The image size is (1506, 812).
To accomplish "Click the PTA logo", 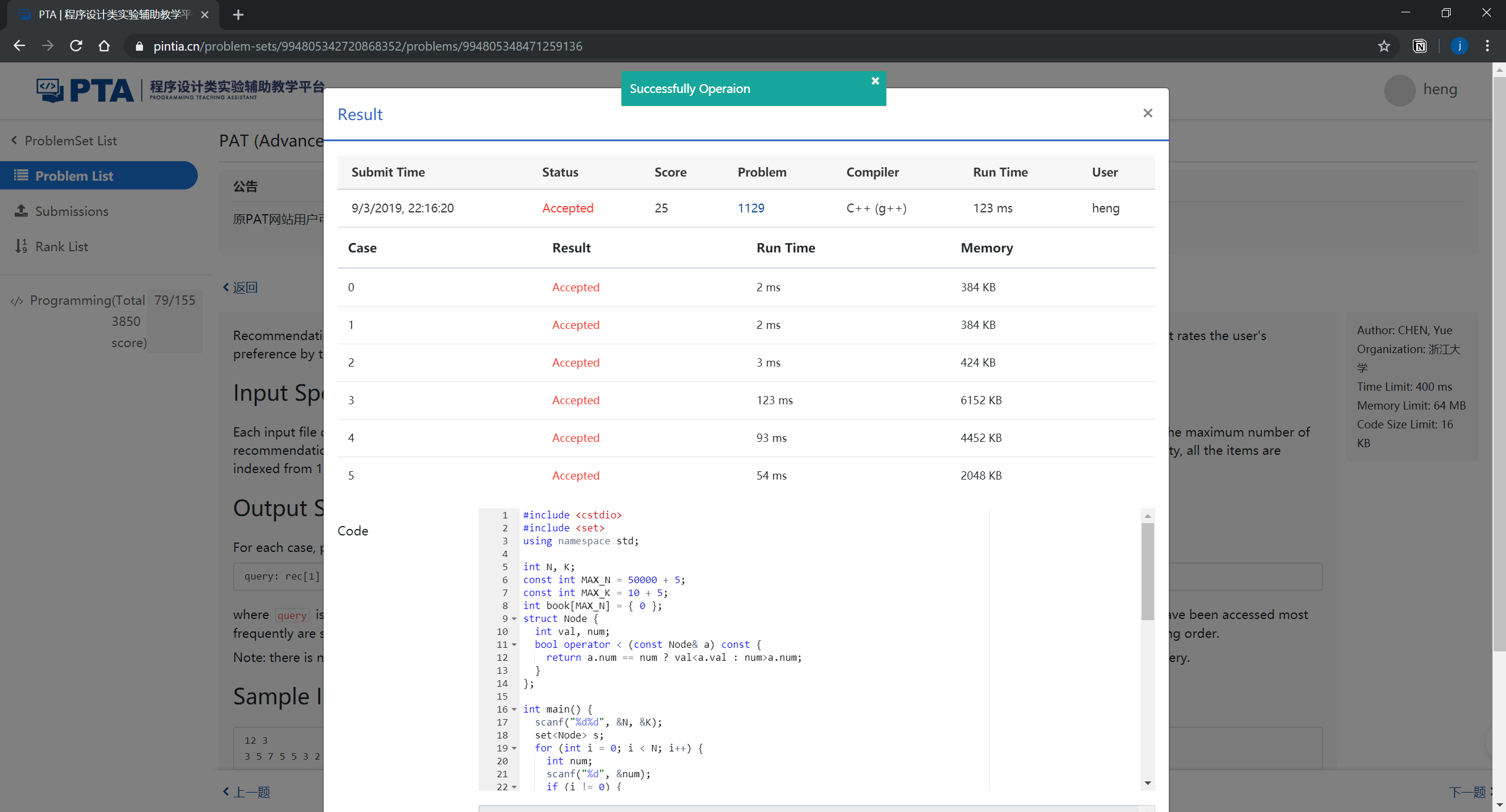I will pos(179,89).
